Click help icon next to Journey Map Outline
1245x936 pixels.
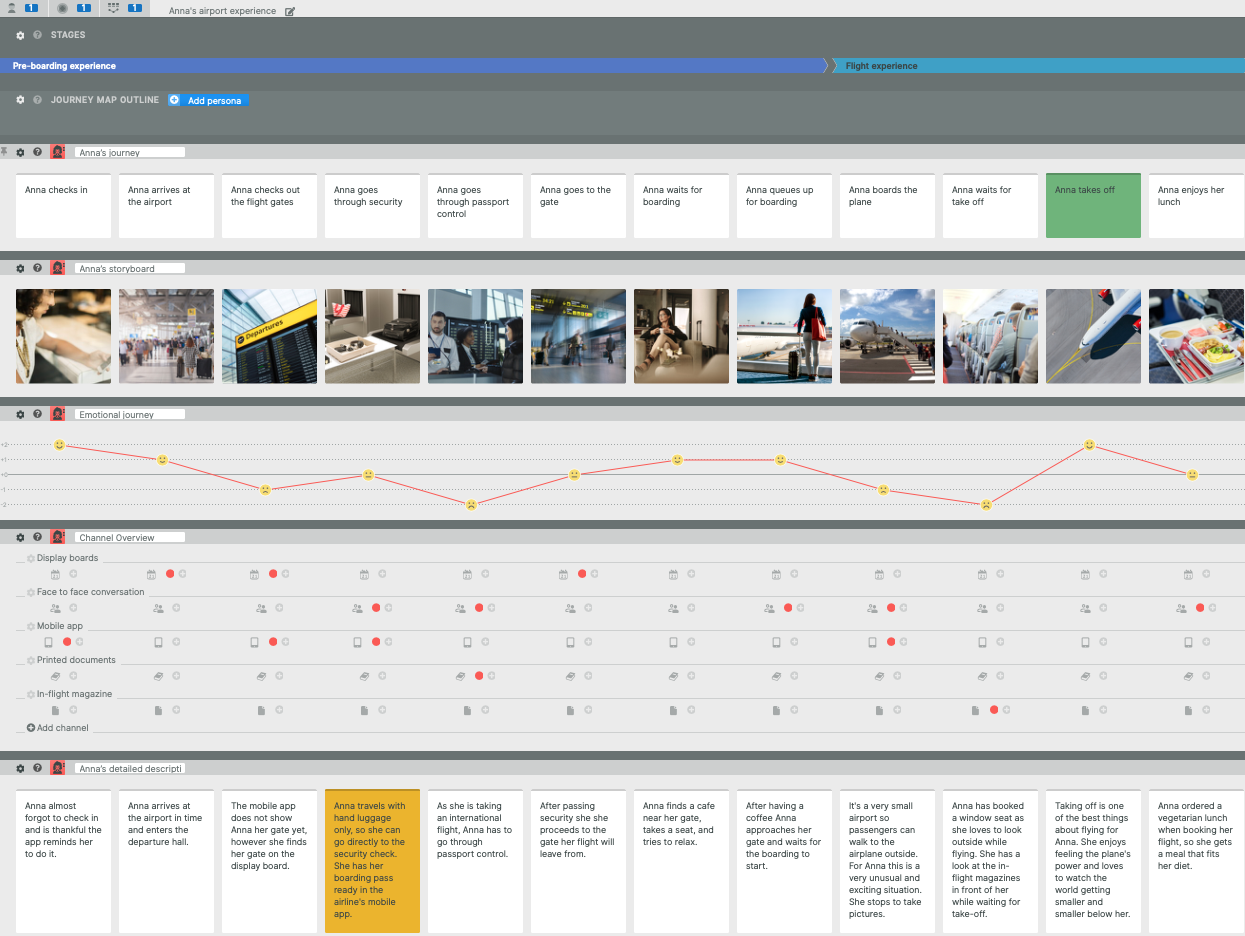coord(37,100)
